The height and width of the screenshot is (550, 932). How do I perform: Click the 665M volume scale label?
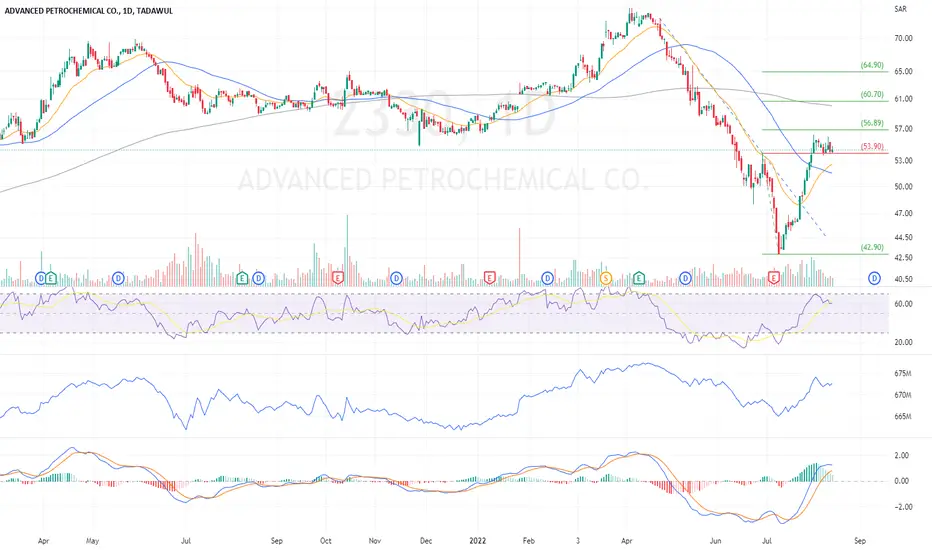tap(903, 417)
